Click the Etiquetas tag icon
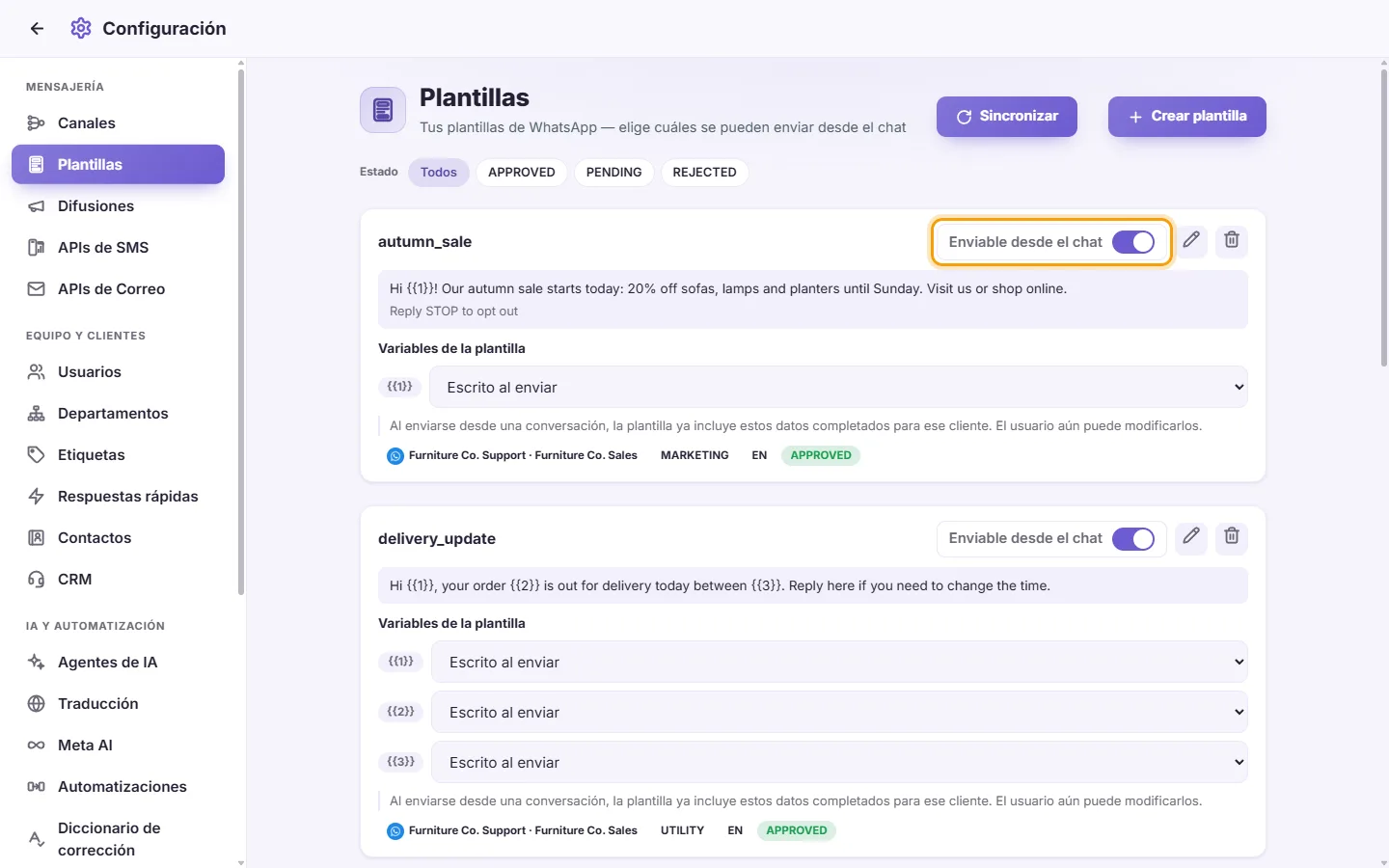 tap(37, 455)
